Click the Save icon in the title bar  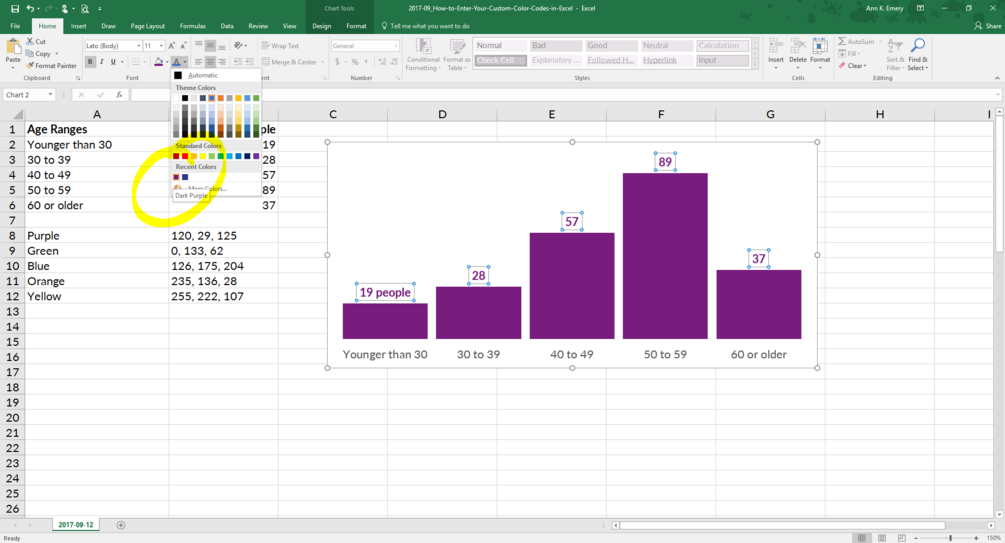(x=14, y=8)
